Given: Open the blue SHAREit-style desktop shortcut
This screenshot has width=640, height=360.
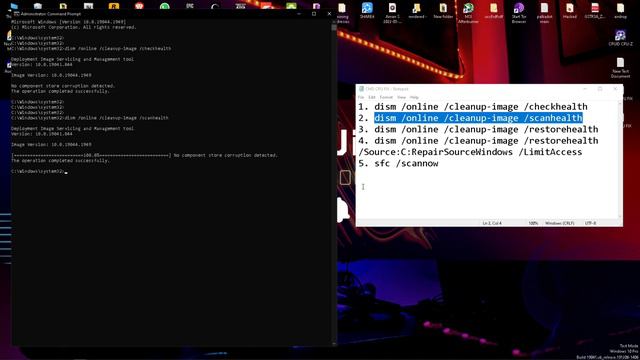Looking at the screenshot, I should pyautogui.click(x=367, y=11).
